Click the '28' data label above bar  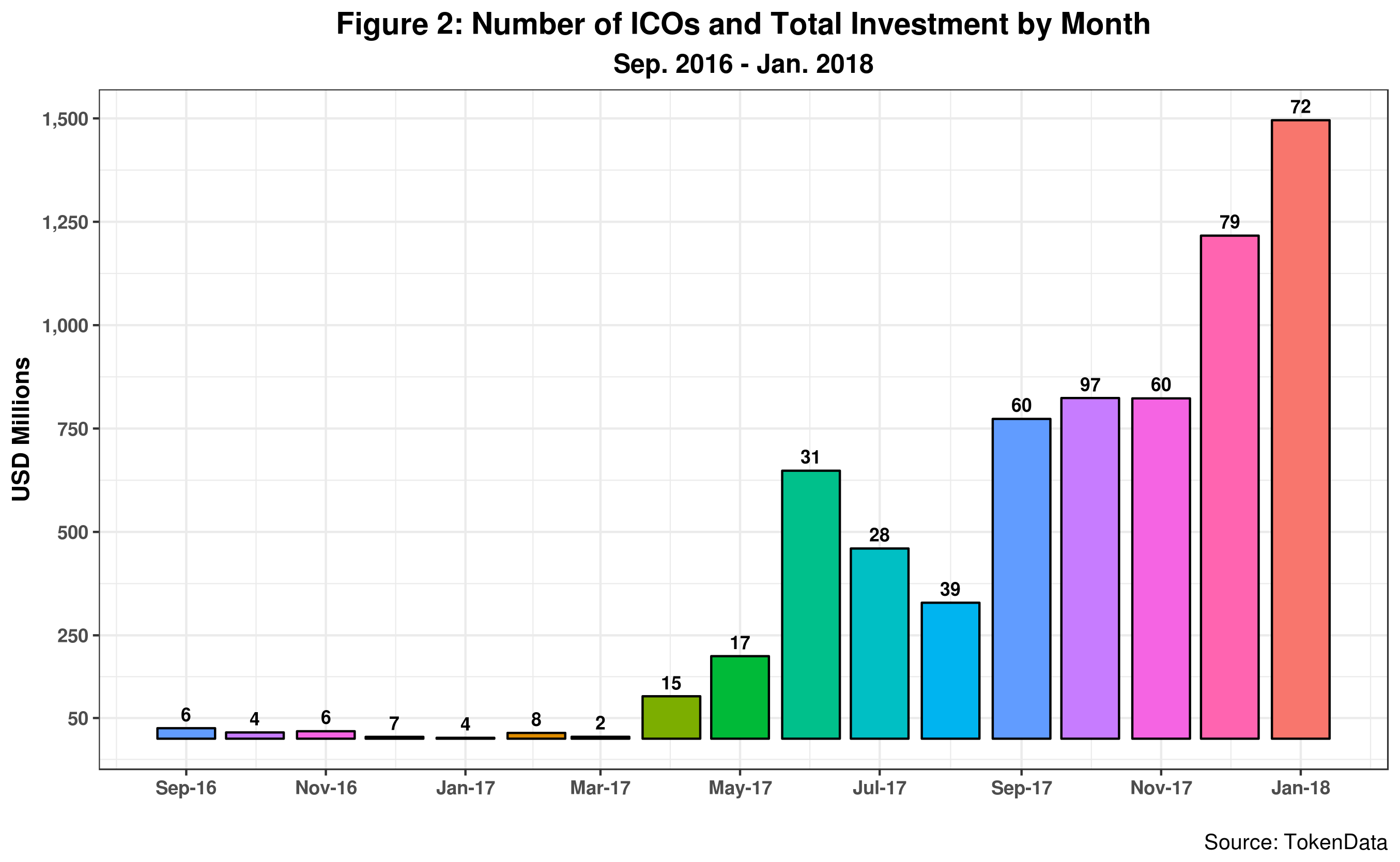tap(879, 535)
